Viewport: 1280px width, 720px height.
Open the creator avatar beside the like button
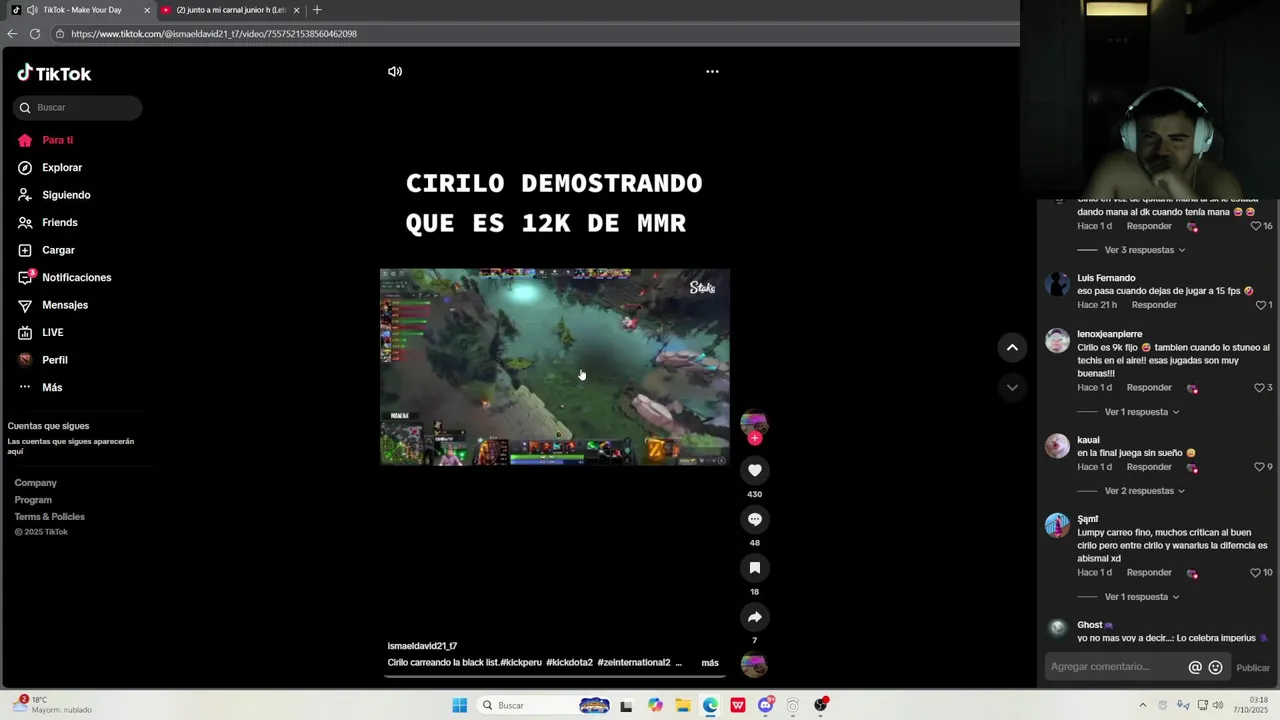(754, 423)
